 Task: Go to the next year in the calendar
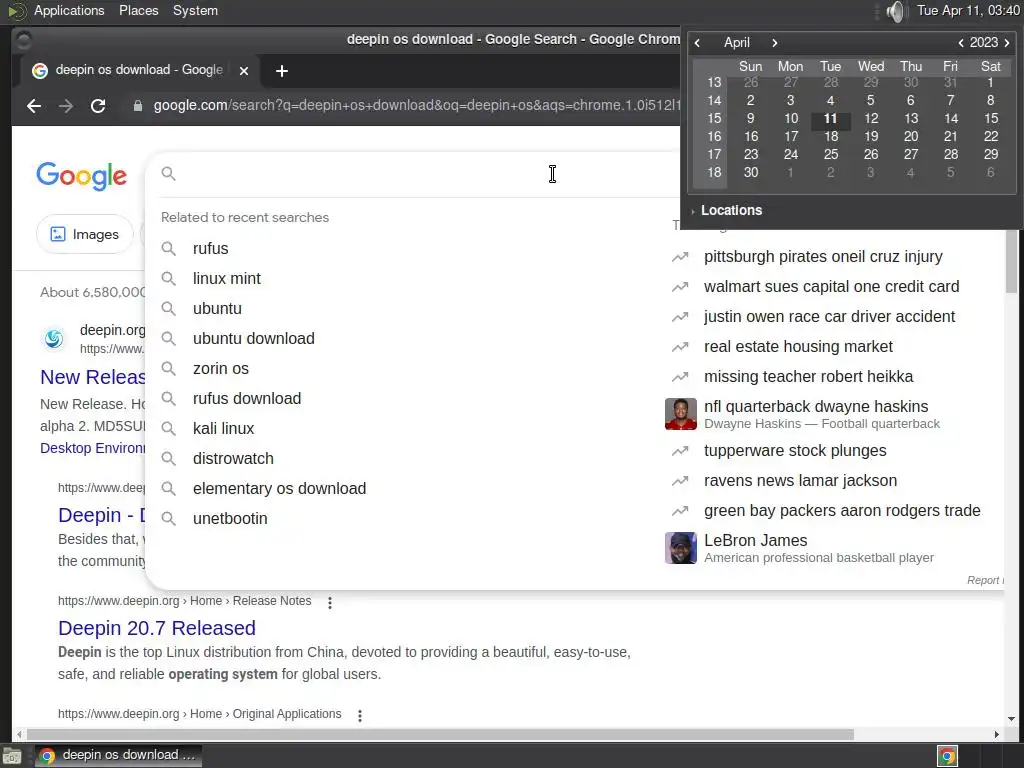coord(1007,42)
